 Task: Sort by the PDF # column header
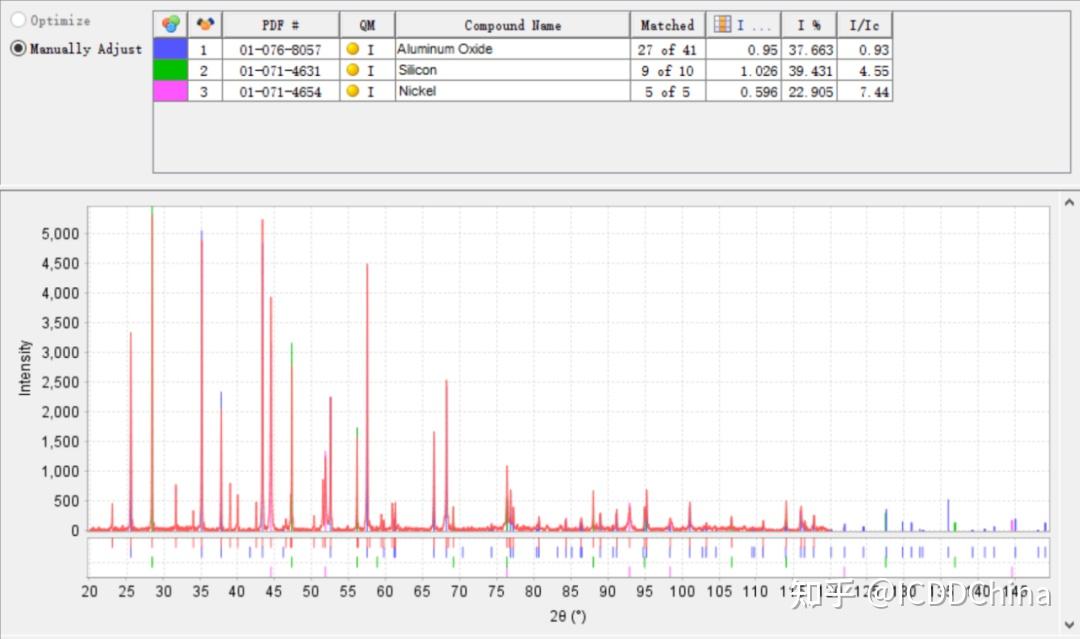pyautogui.click(x=280, y=25)
